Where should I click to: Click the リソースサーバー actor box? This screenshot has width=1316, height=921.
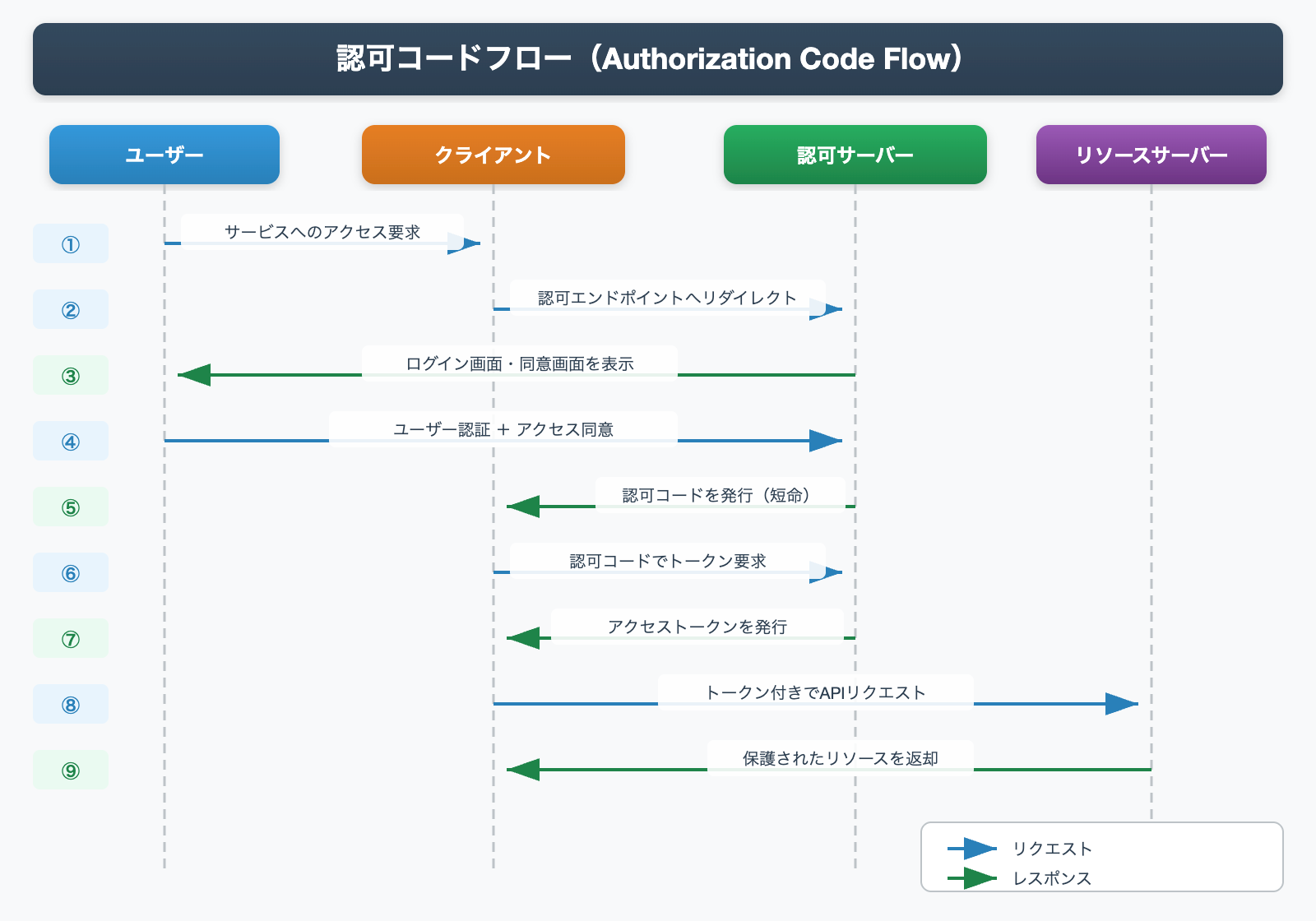1151,154
